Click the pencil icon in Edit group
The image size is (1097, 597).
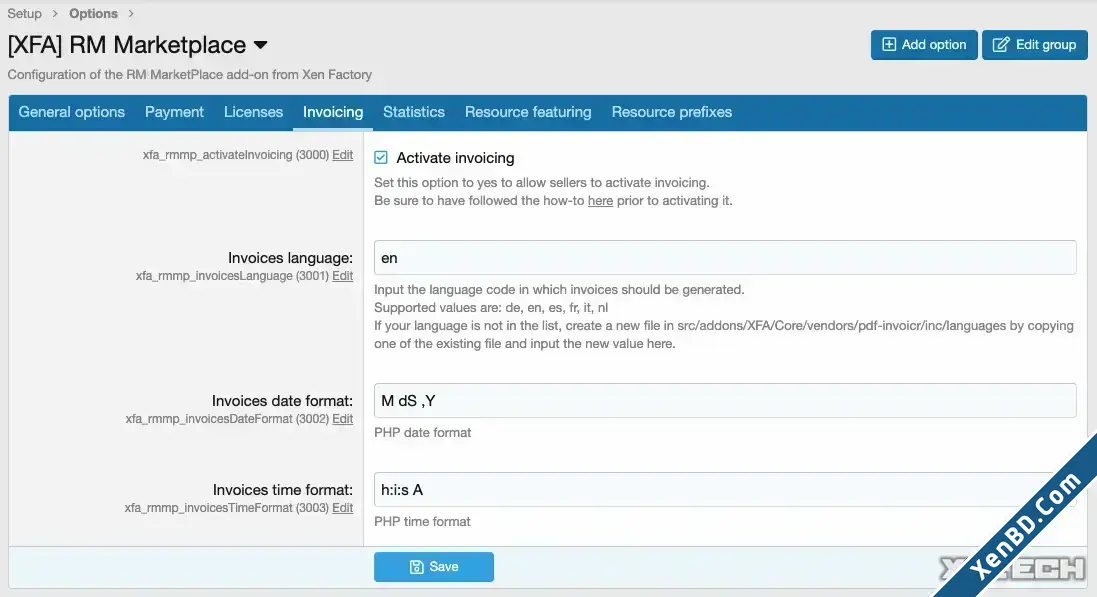1000,45
